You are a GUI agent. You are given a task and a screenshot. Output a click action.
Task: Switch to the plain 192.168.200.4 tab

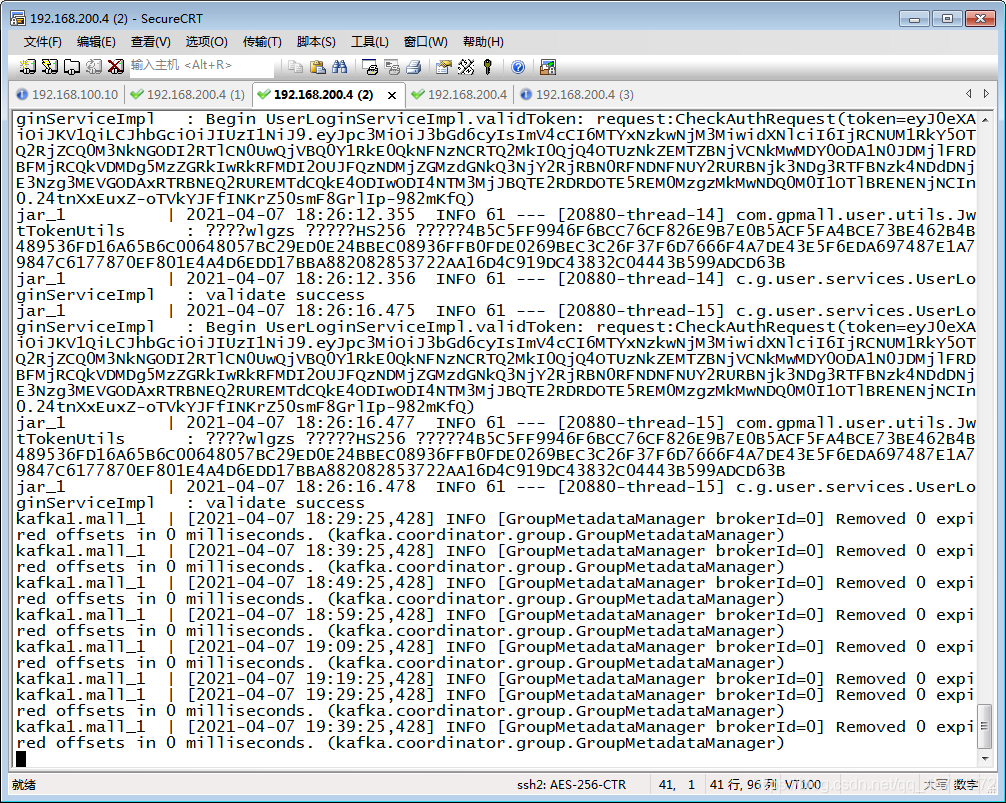click(459, 94)
